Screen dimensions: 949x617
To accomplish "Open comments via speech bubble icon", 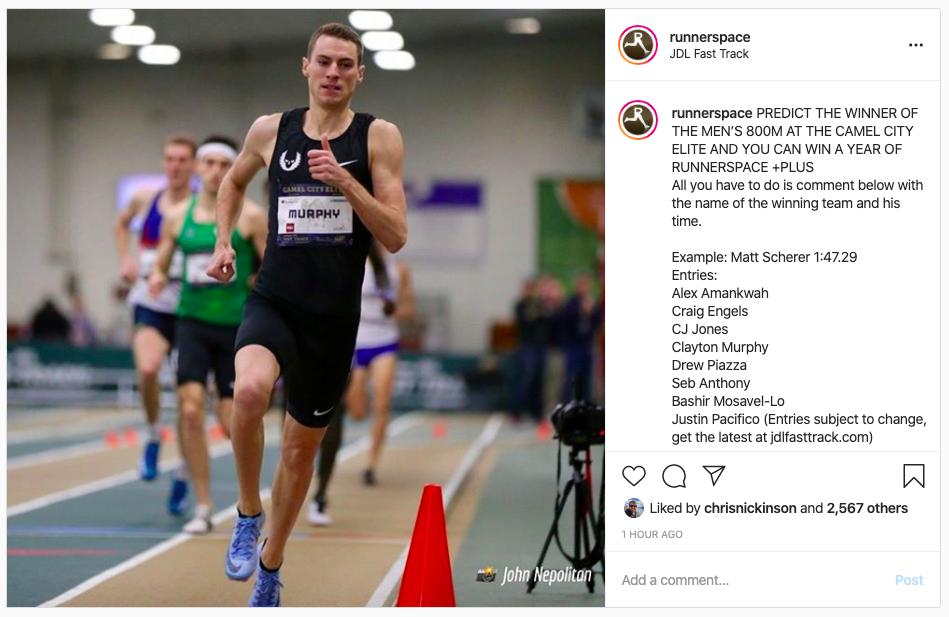I will (x=674, y=476).
